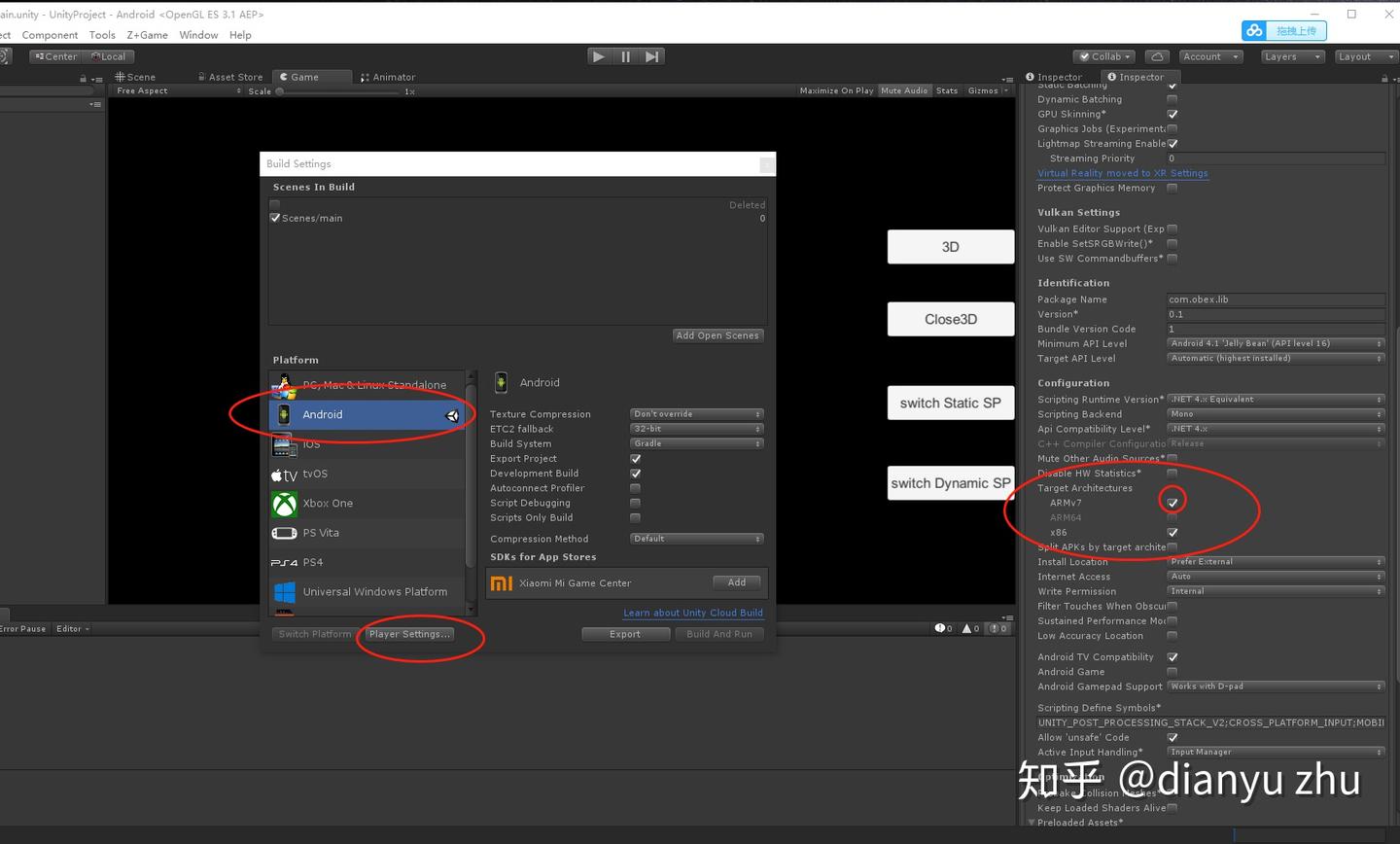Select the iOS platform in Build Settings
Viewport: 1400px width, 844px height.
(x=311, y=443)
